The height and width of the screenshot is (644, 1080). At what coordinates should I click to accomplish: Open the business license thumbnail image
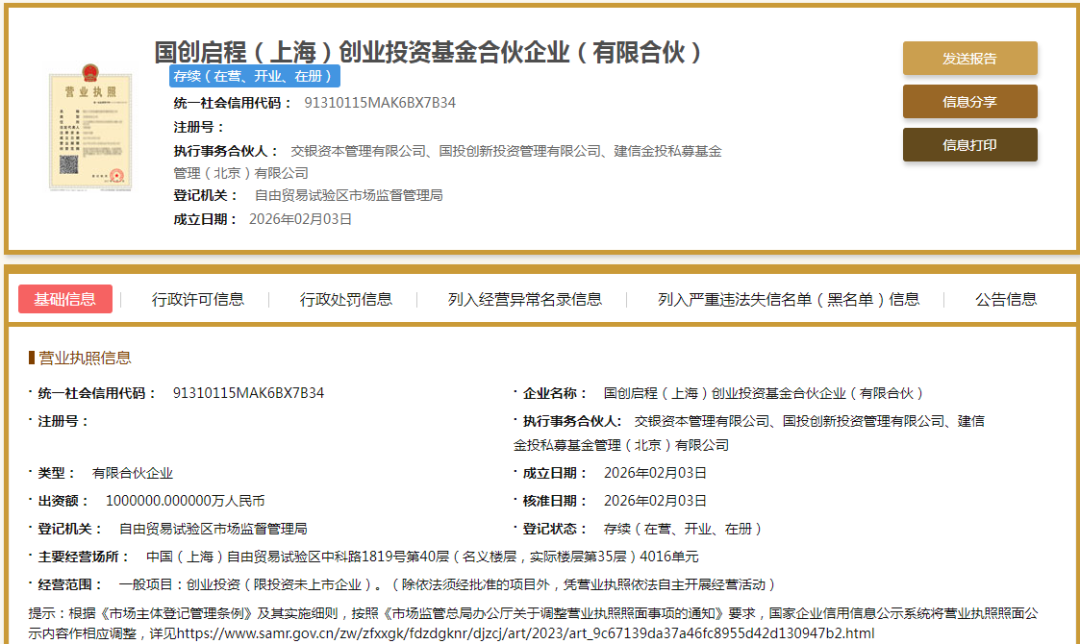click(90, 127)
